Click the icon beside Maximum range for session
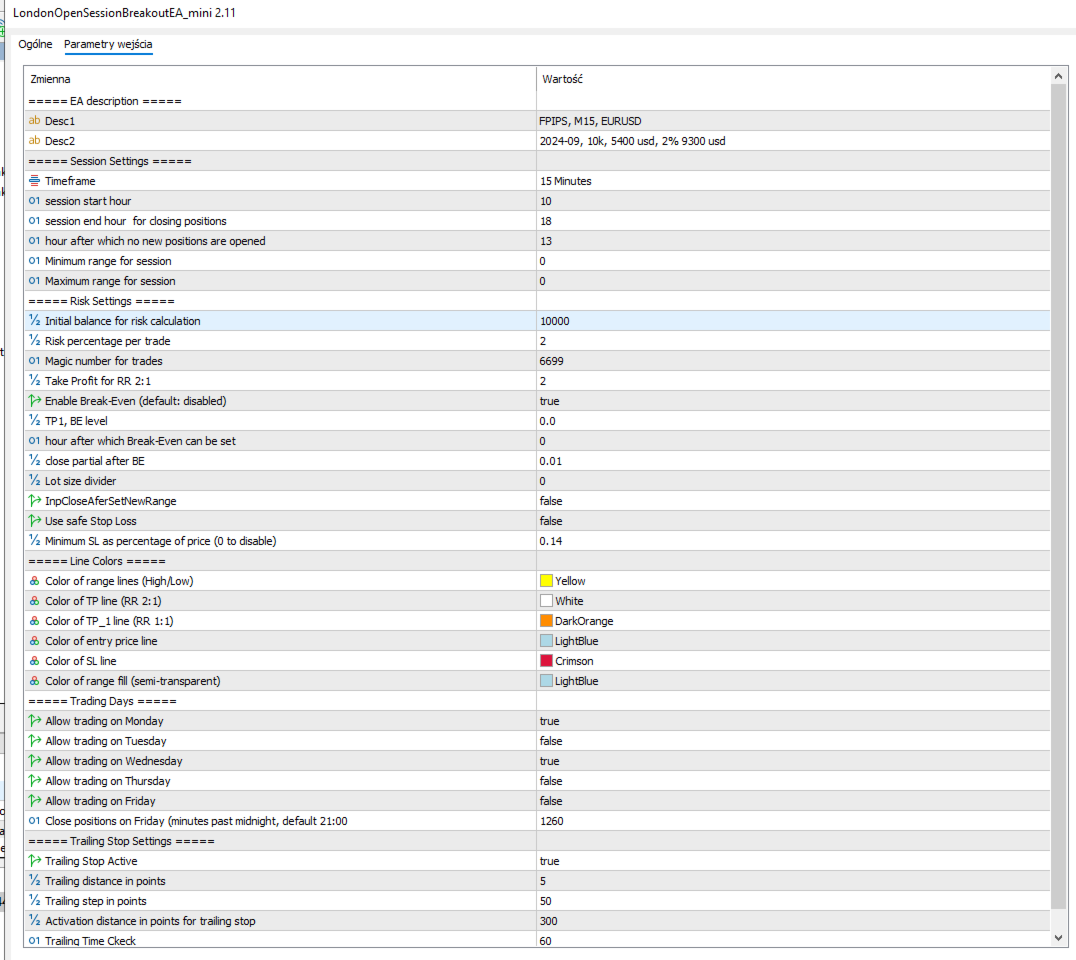Screen dimensions: 1076x960 (34, 281)
